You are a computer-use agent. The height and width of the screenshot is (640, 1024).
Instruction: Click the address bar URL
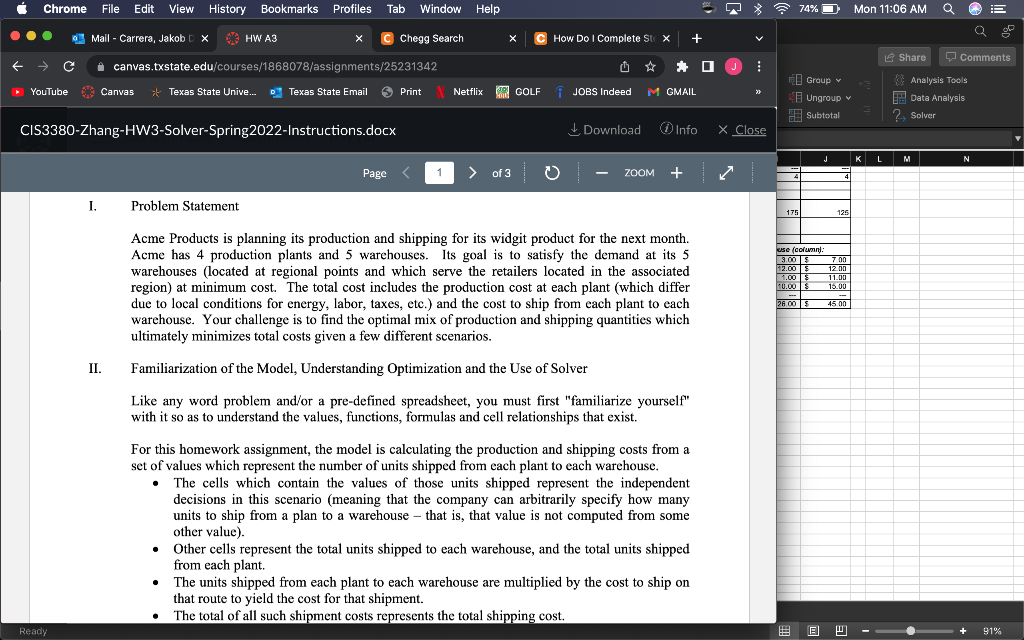[275, 67]
